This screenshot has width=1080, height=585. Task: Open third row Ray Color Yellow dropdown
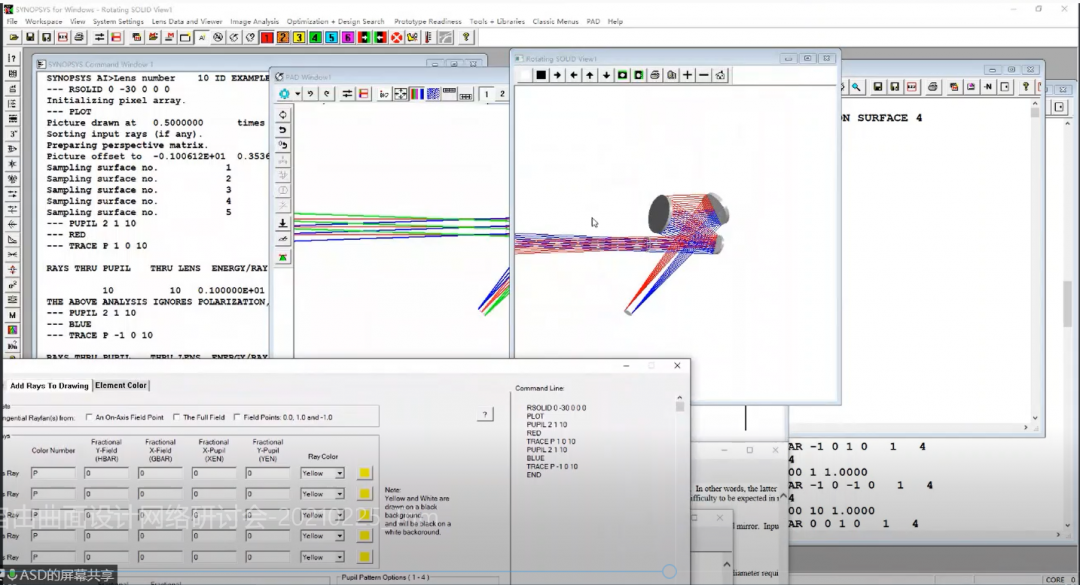340,515
